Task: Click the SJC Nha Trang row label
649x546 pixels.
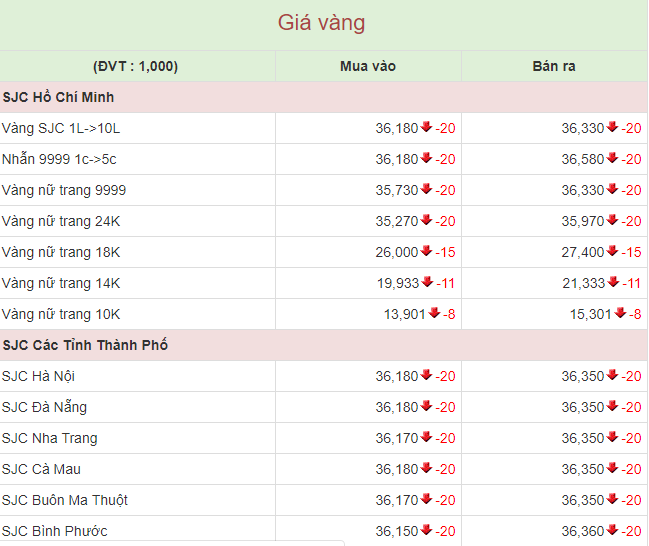Action: (x=50, y=438)
